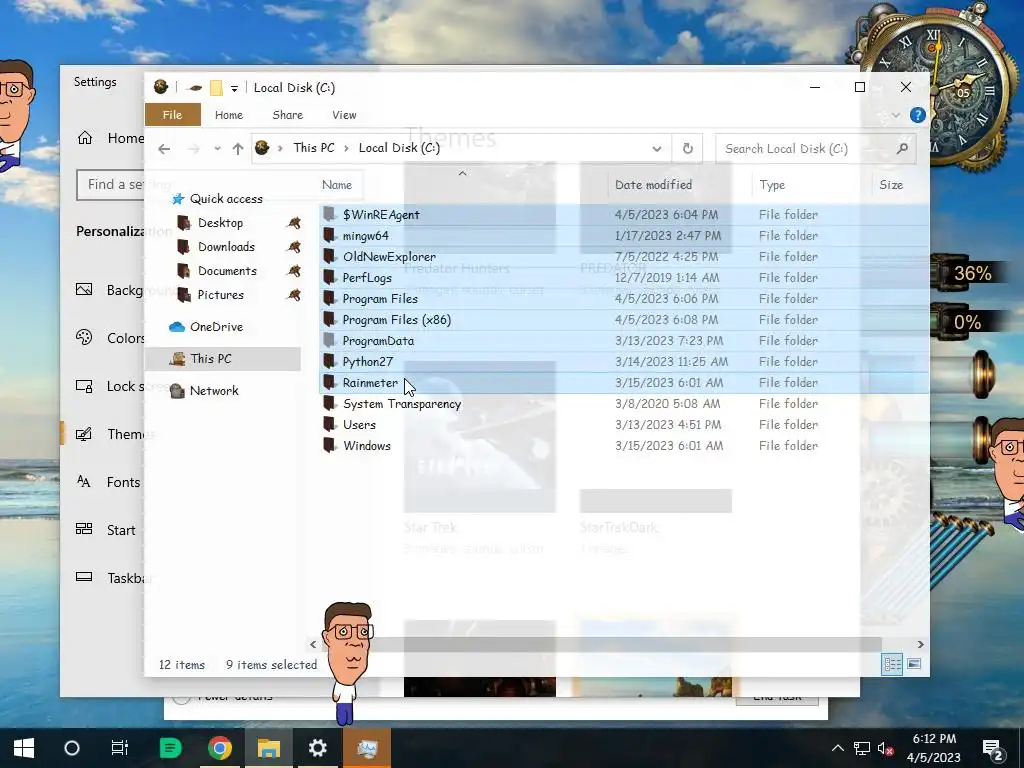This screenshot has width=1024, height=768.
Task: Sort by Type column header
Action: pyautogui.click(x=772, y=185)
